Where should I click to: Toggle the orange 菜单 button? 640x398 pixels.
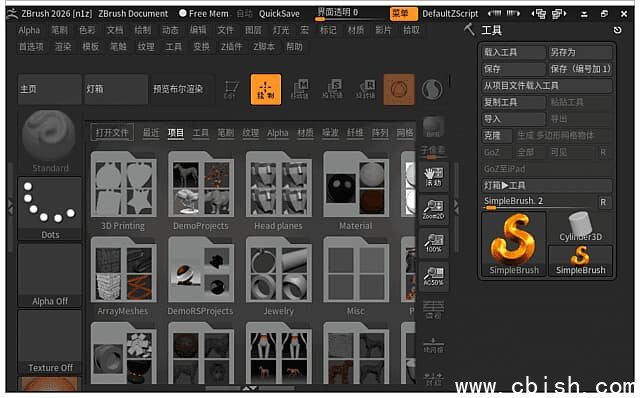pos(403,13)
